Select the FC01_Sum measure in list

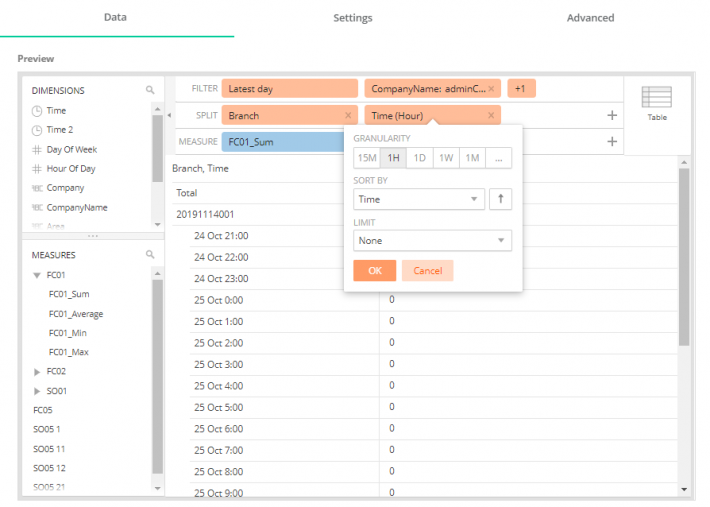point(69,294)
